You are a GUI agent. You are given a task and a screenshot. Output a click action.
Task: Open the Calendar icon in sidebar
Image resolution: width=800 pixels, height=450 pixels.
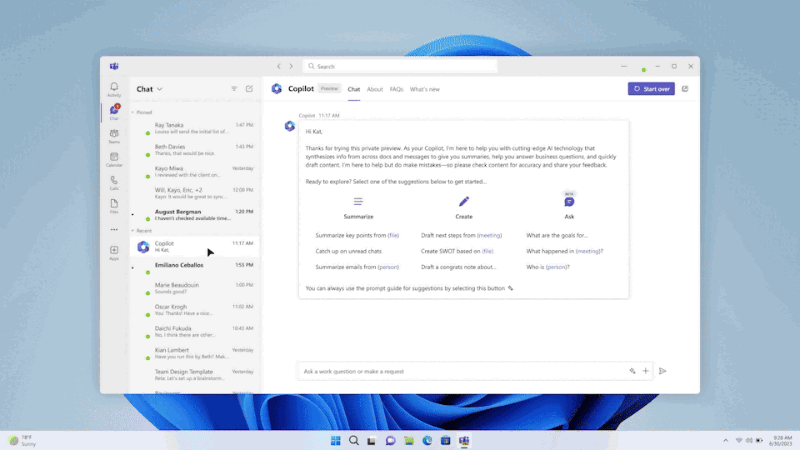pyautogui.click(x=114, y=157)
